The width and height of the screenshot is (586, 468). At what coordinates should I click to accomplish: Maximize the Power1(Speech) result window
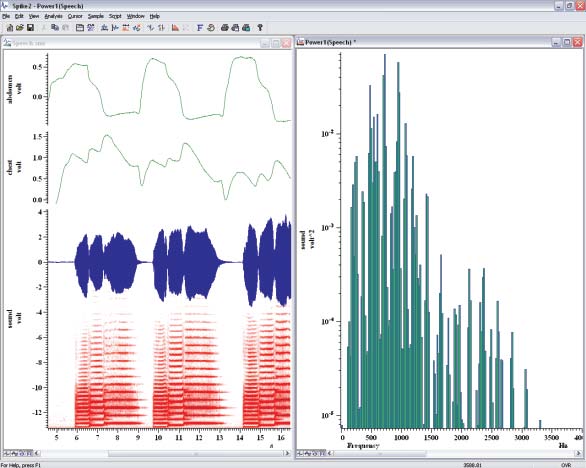coord(567,42)
